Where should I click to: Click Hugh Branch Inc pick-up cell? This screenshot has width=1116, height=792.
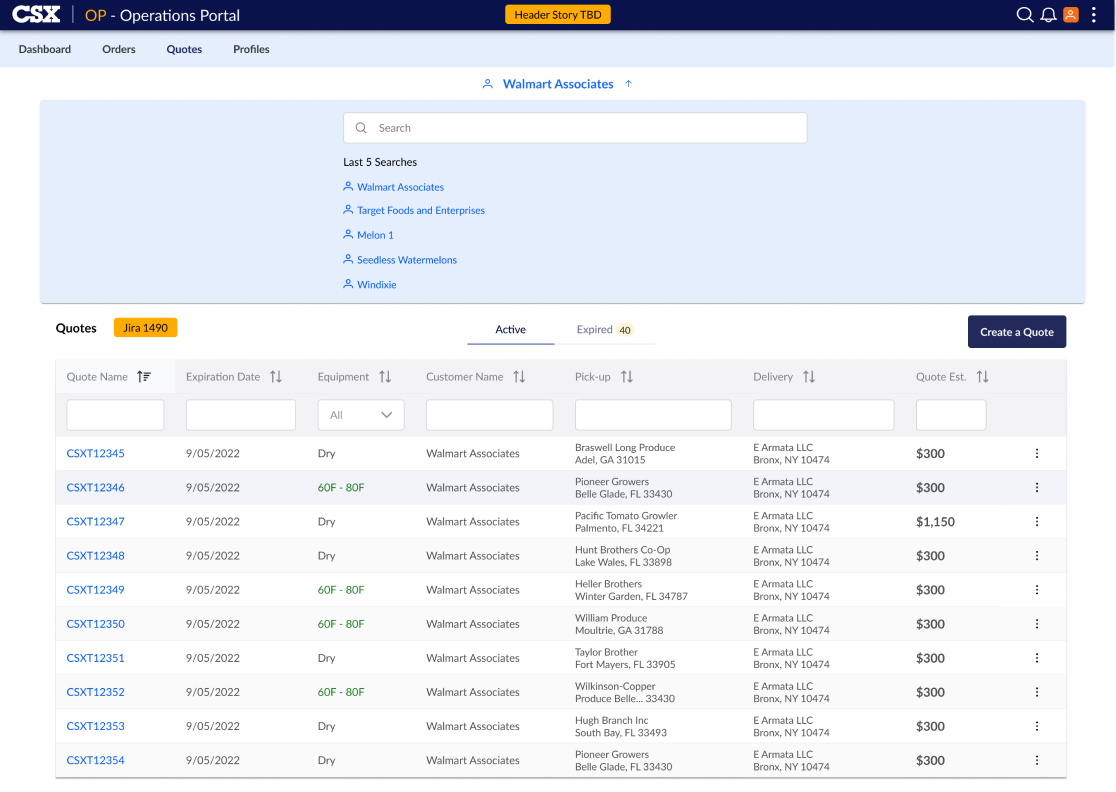coord(621,727)
